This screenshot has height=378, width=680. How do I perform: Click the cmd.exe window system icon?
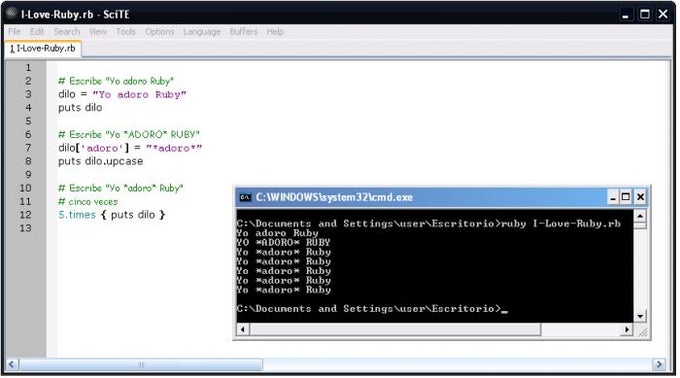point(245,197)
